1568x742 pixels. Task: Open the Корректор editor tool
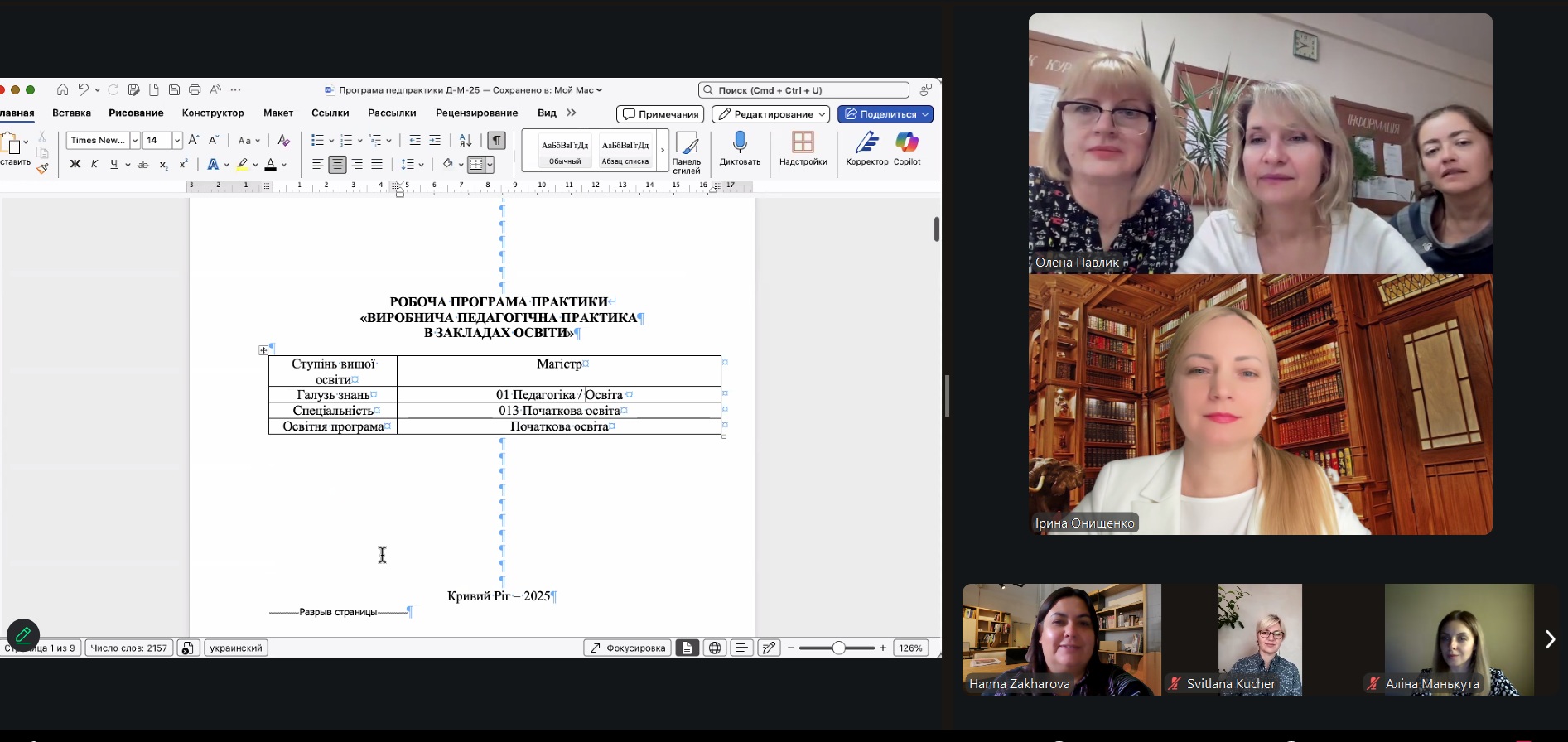coord(866,143)
